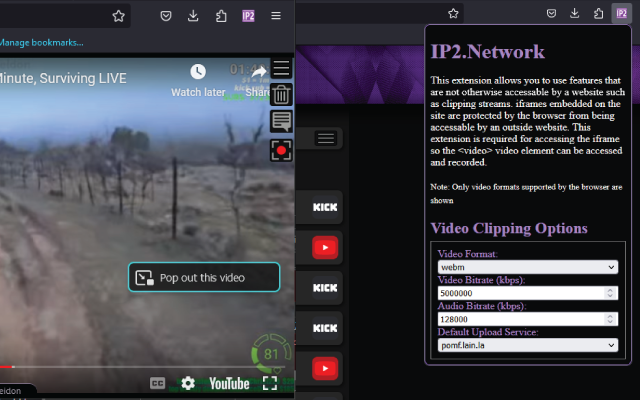Image resolution: width=640 pixels, height=400 pixels.
Task: Click the 'Minute, Surviving LIVE' video title
Action: point(63,78)
